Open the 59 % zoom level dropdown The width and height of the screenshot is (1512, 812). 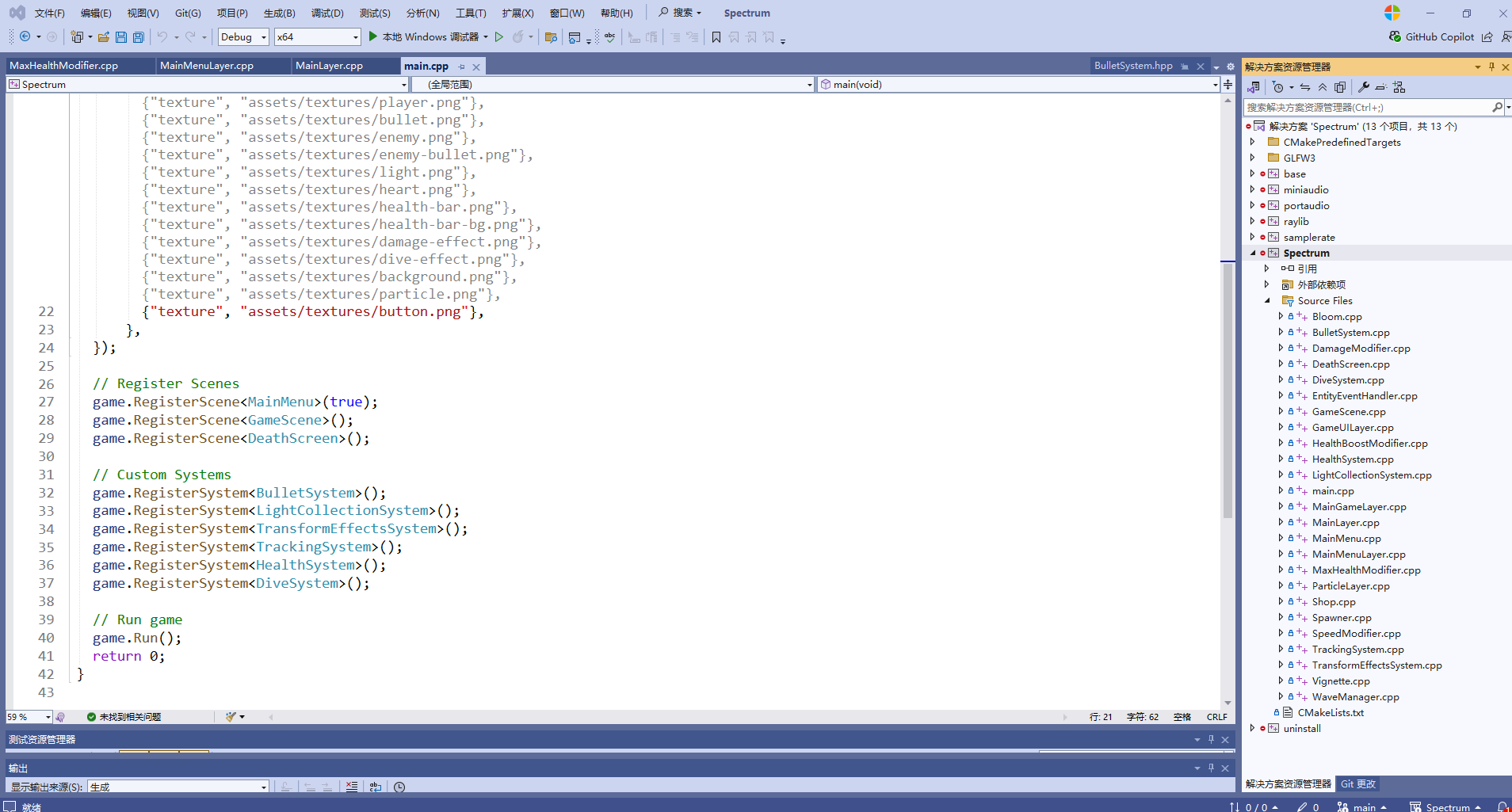[x=29, y=716]
